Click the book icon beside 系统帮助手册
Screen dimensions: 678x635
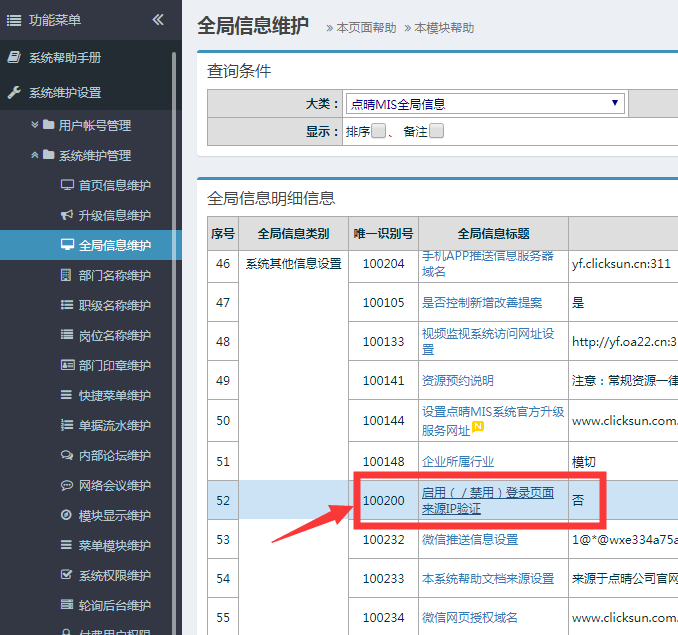(x=14, y=58)
